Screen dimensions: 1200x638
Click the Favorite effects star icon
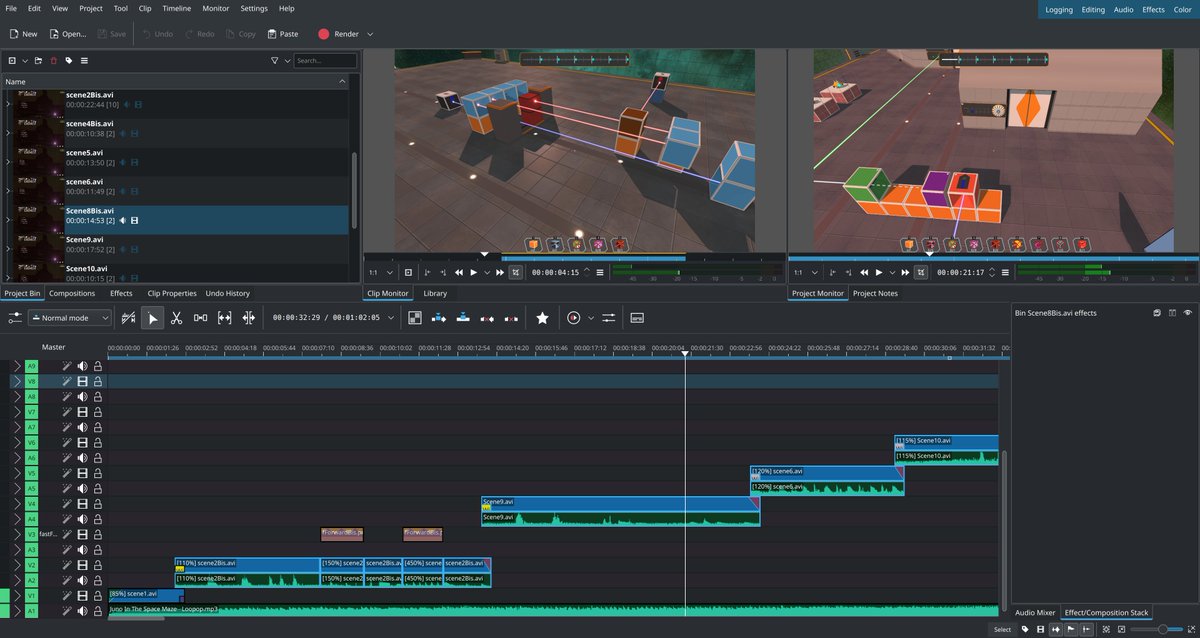tap(542, 318)
